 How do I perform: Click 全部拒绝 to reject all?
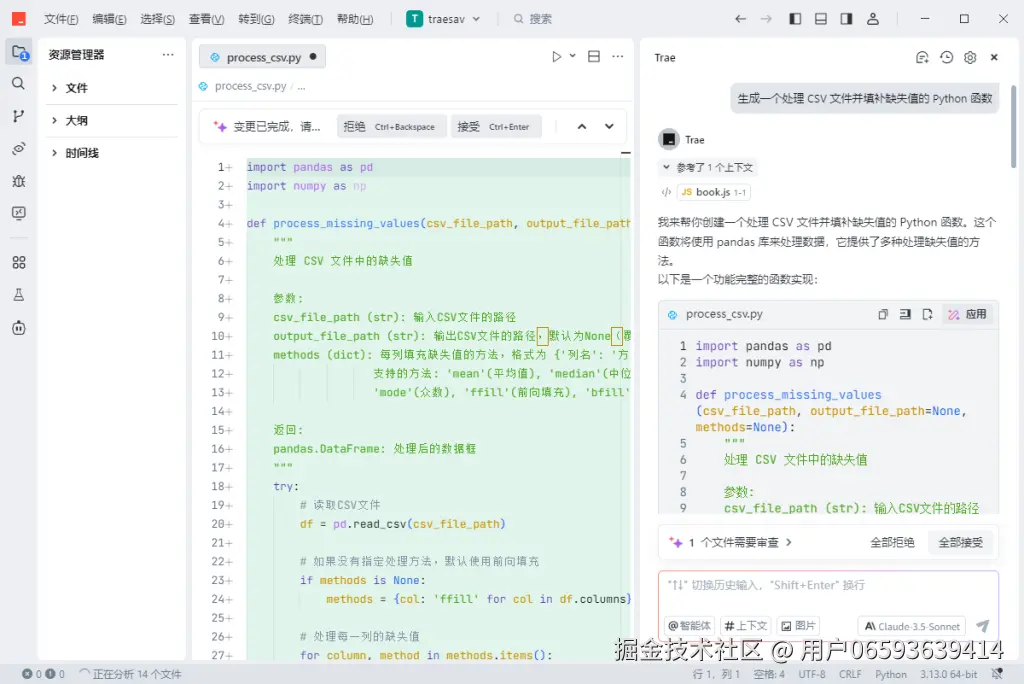pos(892,542)
